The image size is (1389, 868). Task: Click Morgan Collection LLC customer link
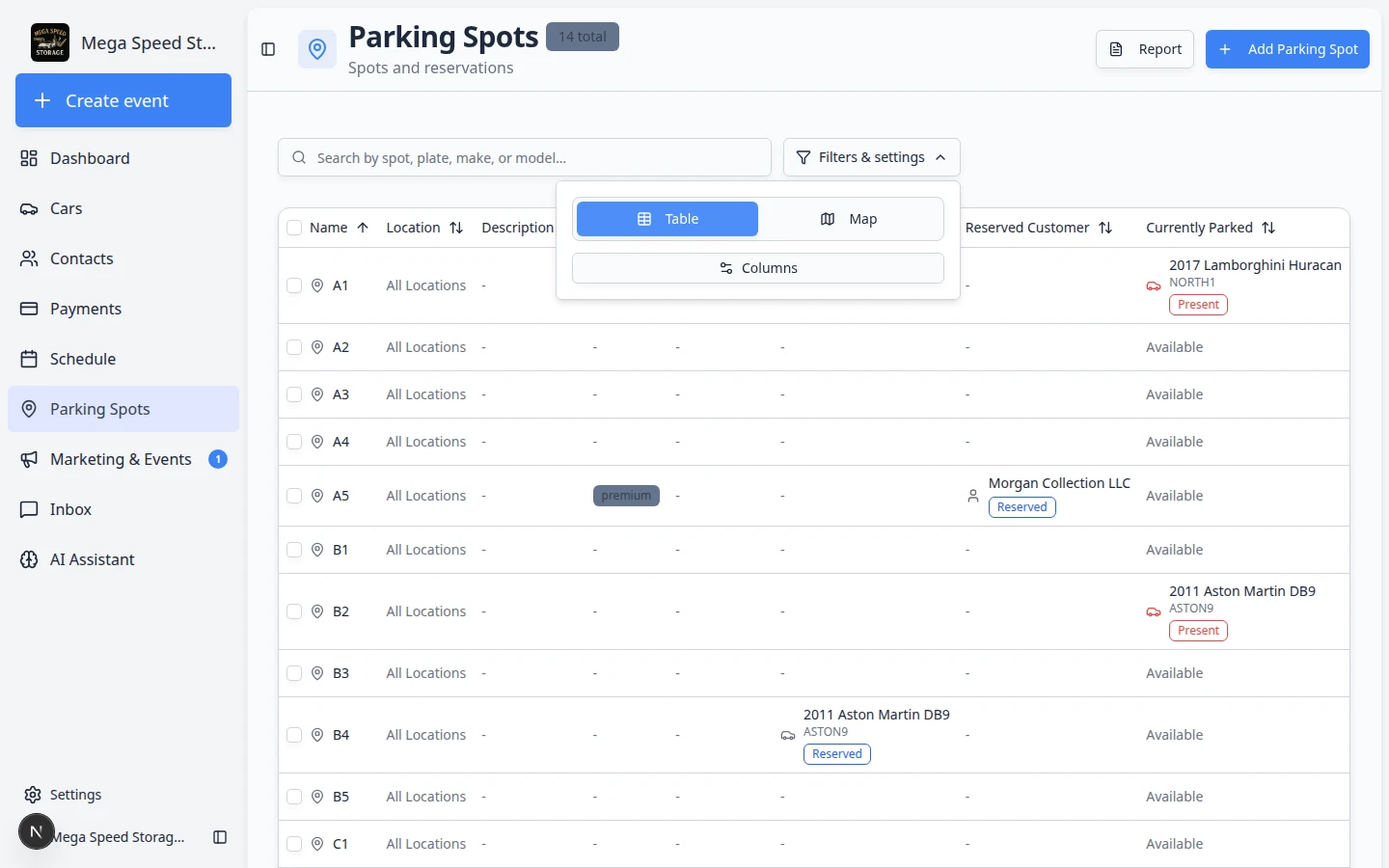click(1059, 483)
